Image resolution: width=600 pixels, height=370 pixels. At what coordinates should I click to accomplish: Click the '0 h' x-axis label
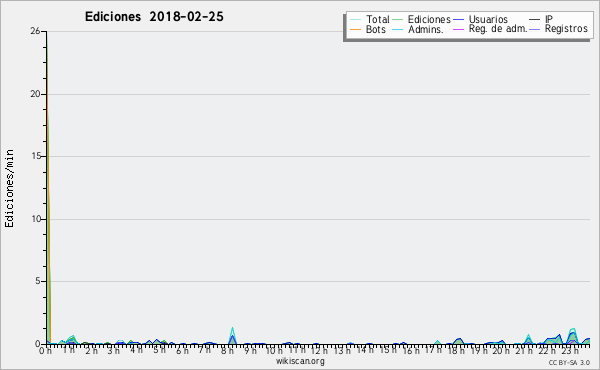45,350
